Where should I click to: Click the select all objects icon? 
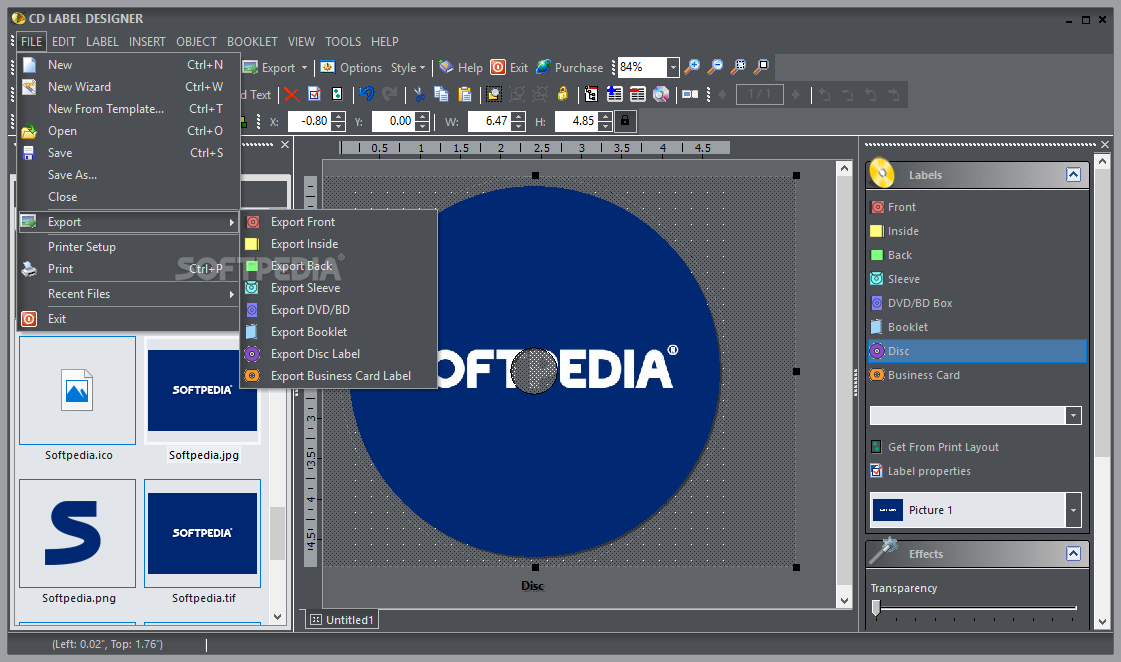(x=493, y=94)
